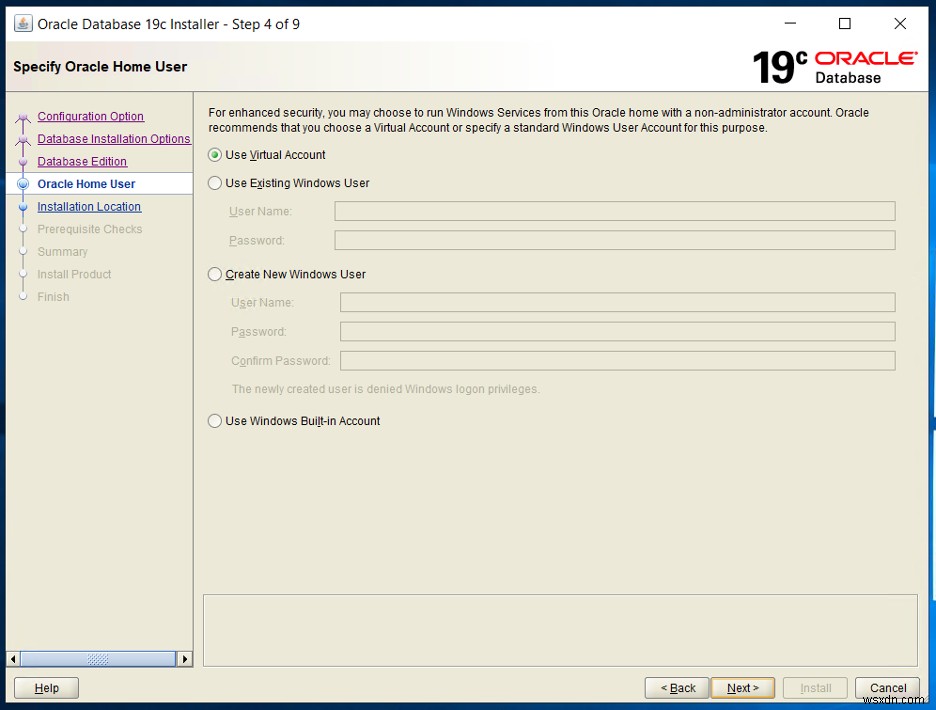This screenshot has height=710, width=936.
Task: Click the step dot next to Prerequisite Checks
Action: coord(23,229)
